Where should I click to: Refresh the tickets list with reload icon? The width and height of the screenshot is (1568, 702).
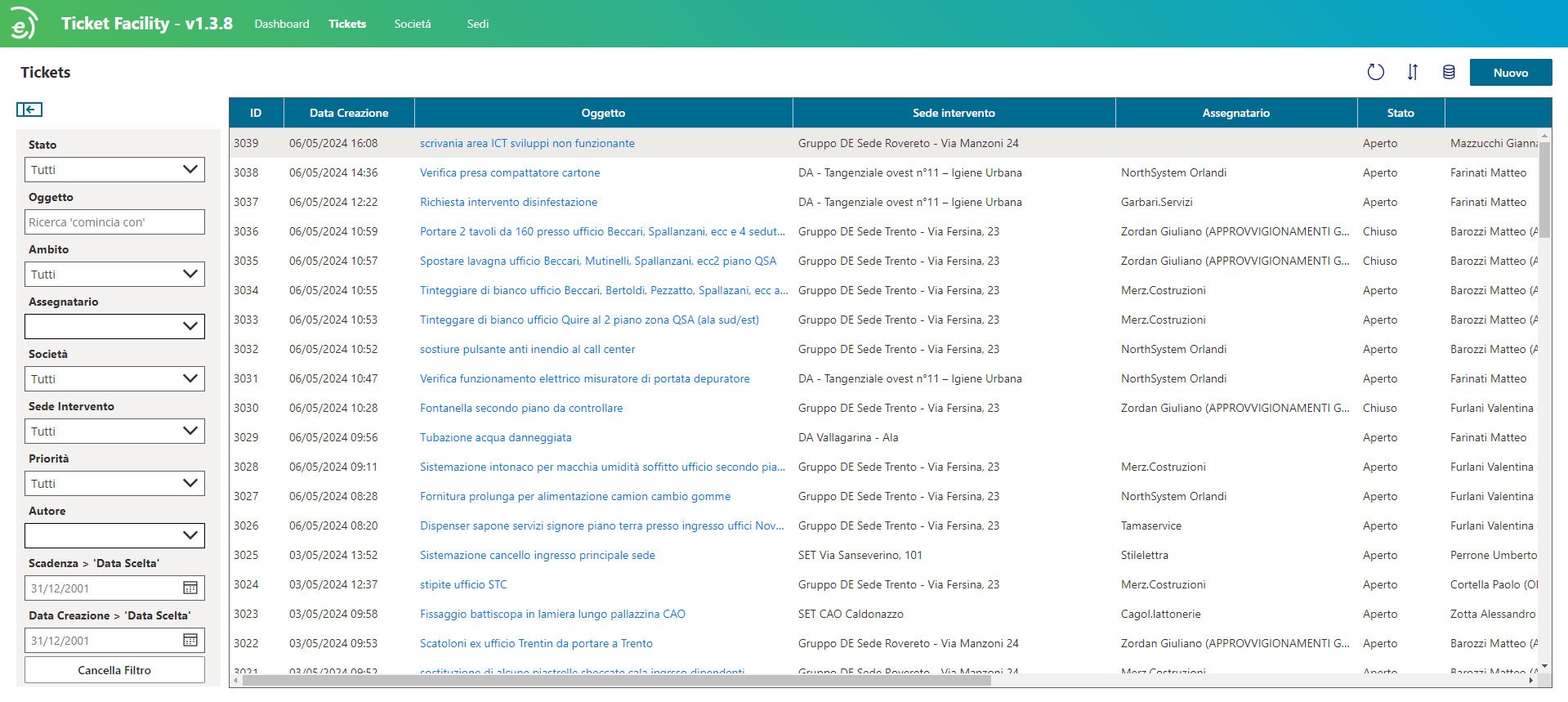(x=1376, y=72)
